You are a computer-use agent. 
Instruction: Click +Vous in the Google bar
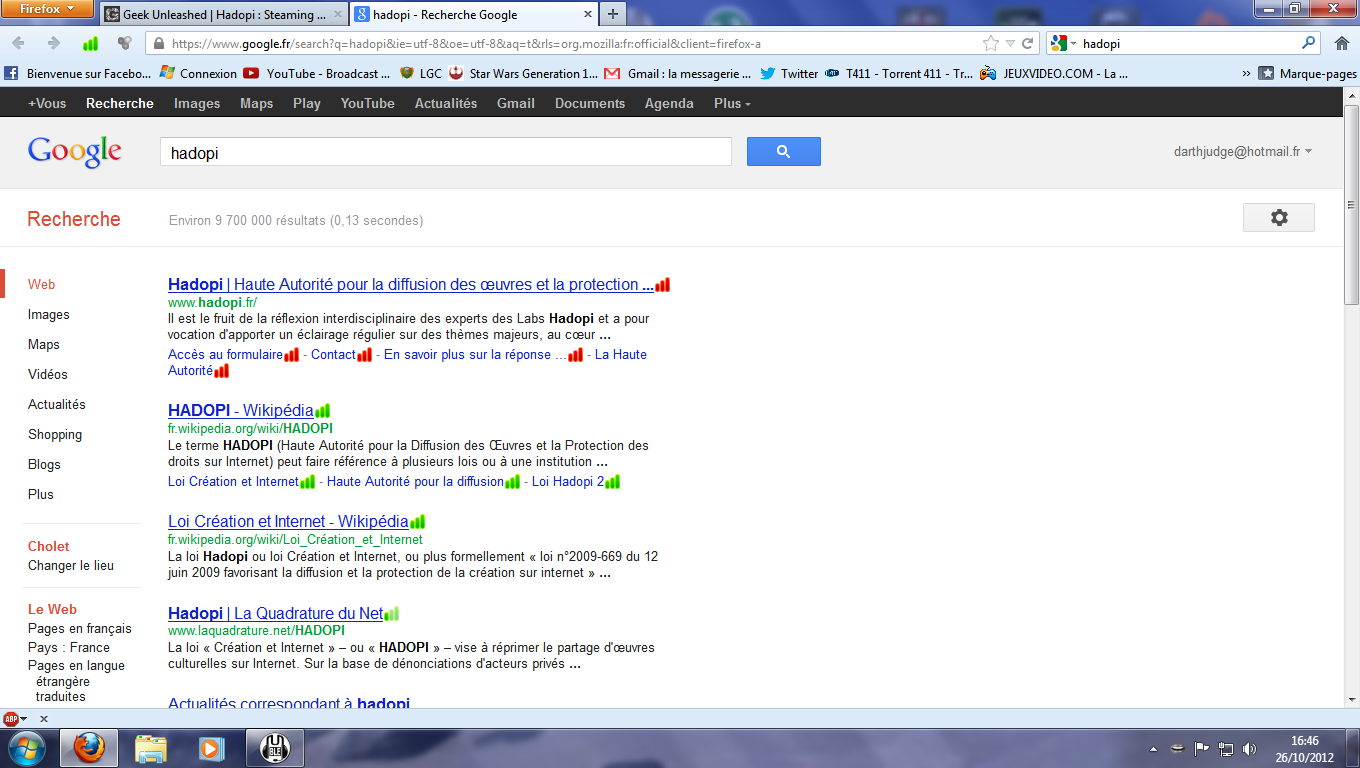[47, 103]
